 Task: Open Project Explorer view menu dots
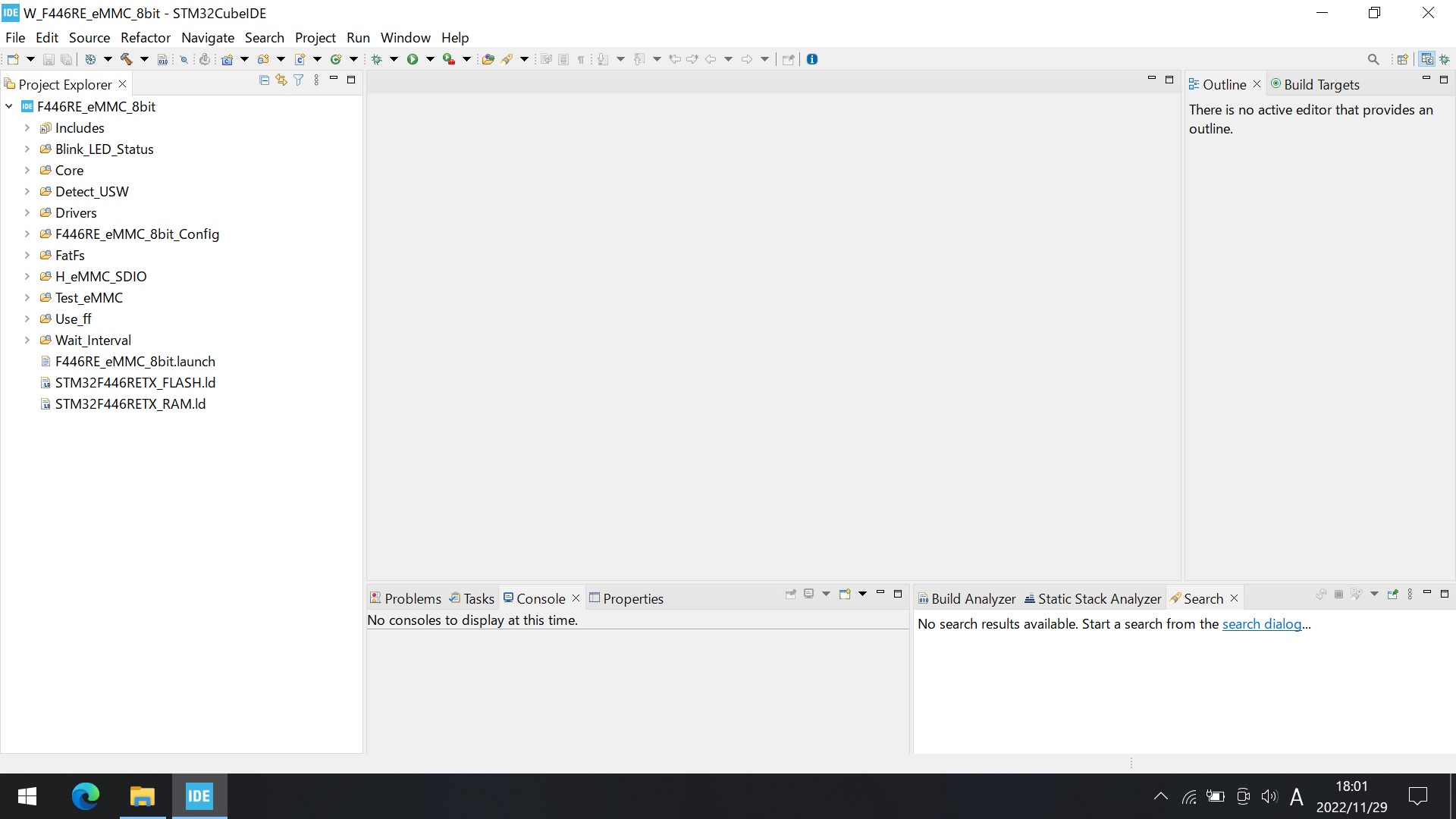[316, 80]
